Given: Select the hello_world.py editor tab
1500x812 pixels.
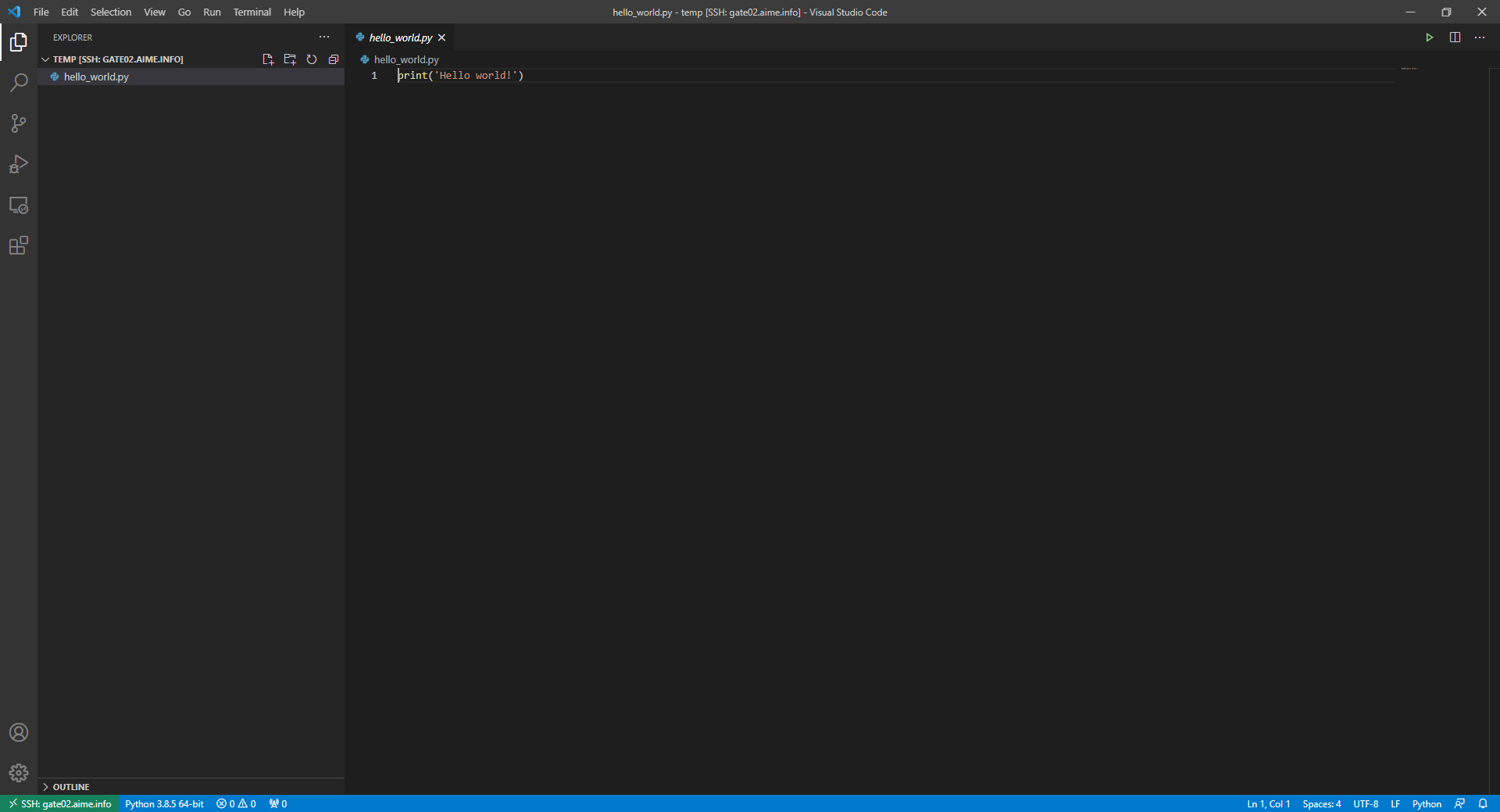Looking at the screenshot, I should pyautogui.click(x=398, y=37).
